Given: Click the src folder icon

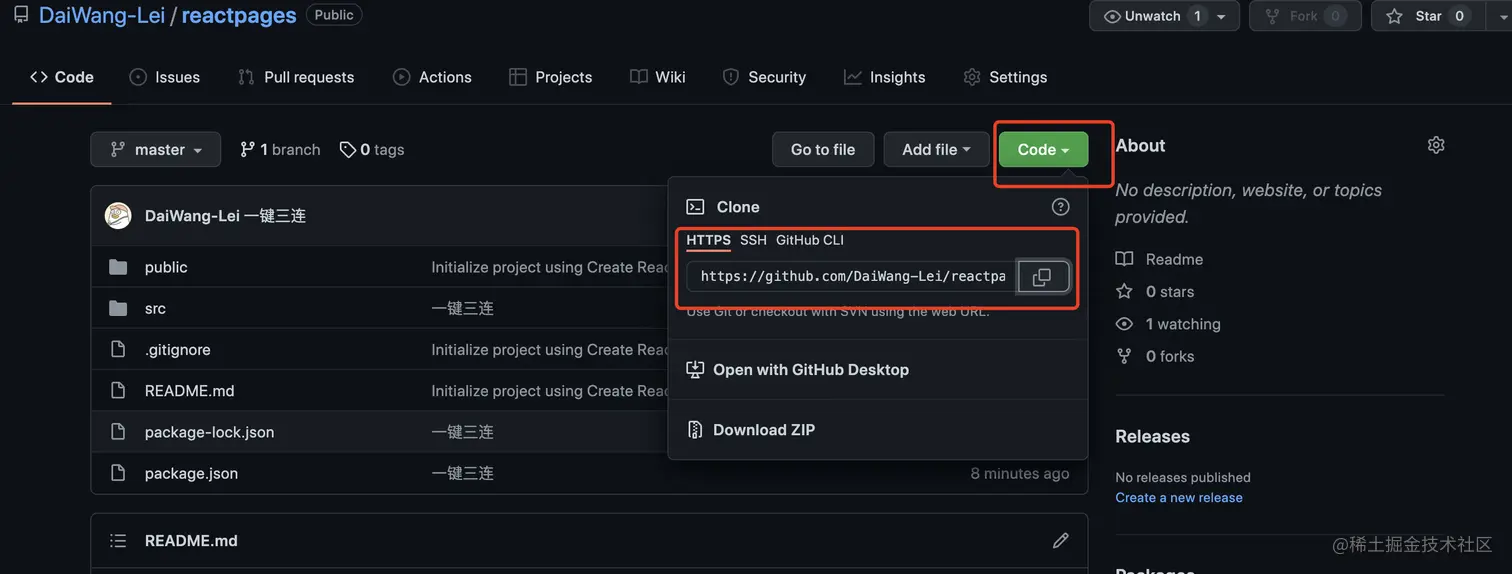Looking at the screenshot, I should tap(118, 308).
